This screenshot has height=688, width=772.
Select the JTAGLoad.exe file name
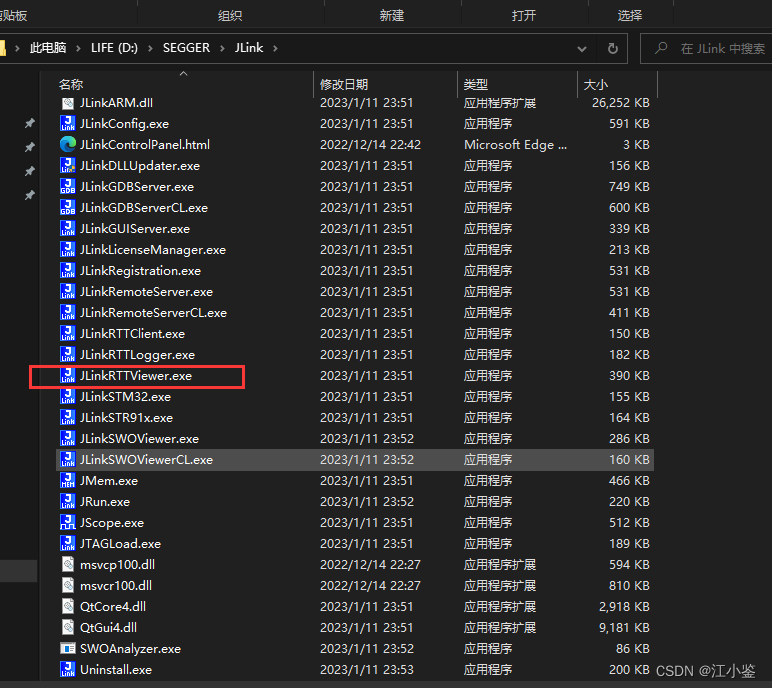pyautogui.click(x=120, y=544)
